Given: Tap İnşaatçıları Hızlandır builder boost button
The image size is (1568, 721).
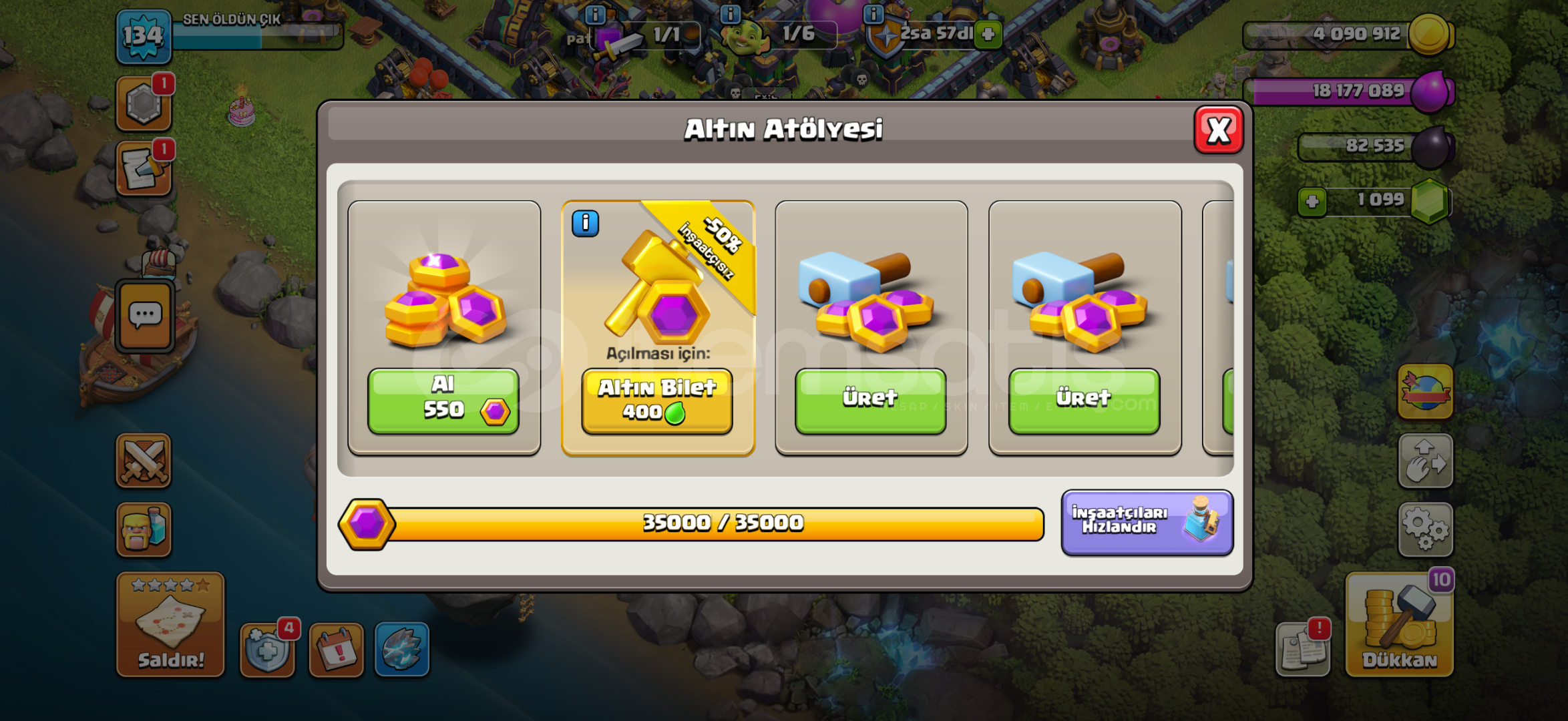Looking at the screenshot, I should click(x=1147, y=523).
